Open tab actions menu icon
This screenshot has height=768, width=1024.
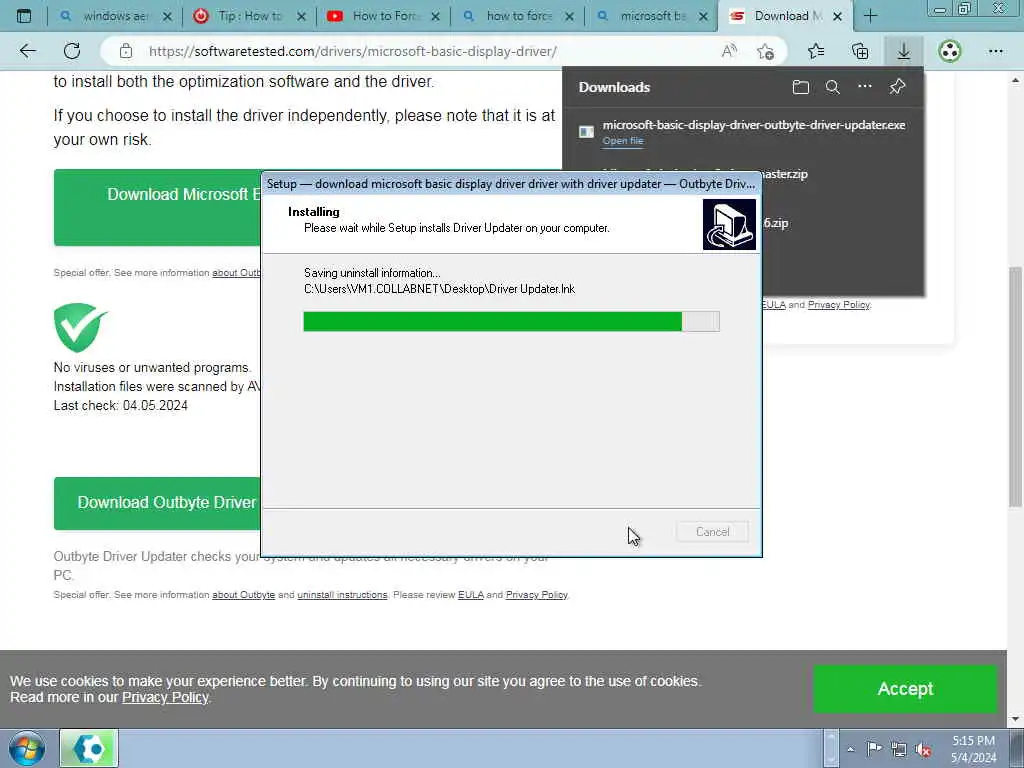pyautogui.click(x=24, y=16)
